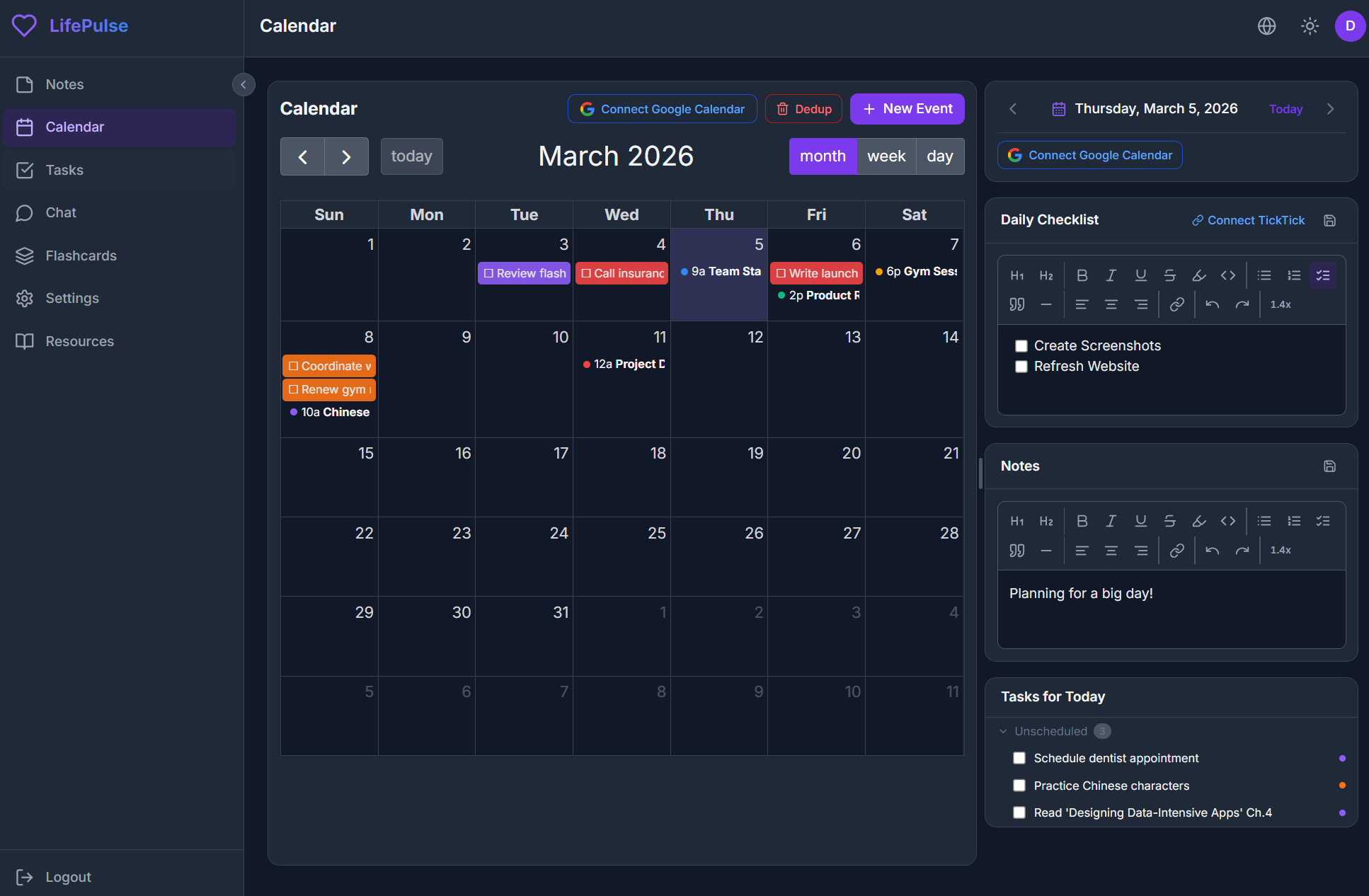
Task: Mark Schedule dentist appointment as done
Action: [x=1019, y=758]
